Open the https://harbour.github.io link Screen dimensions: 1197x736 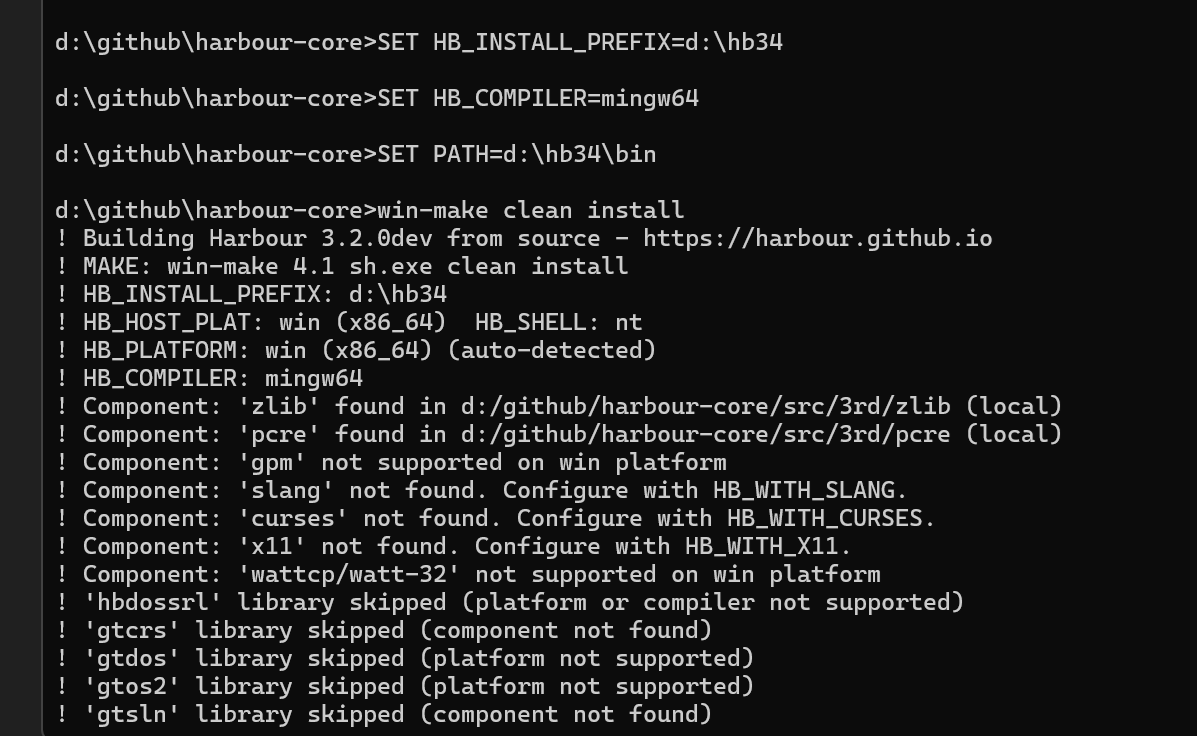817,238
